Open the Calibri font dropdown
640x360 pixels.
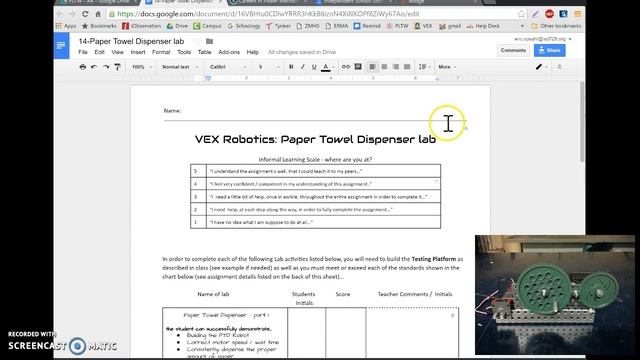pos(228,67)
